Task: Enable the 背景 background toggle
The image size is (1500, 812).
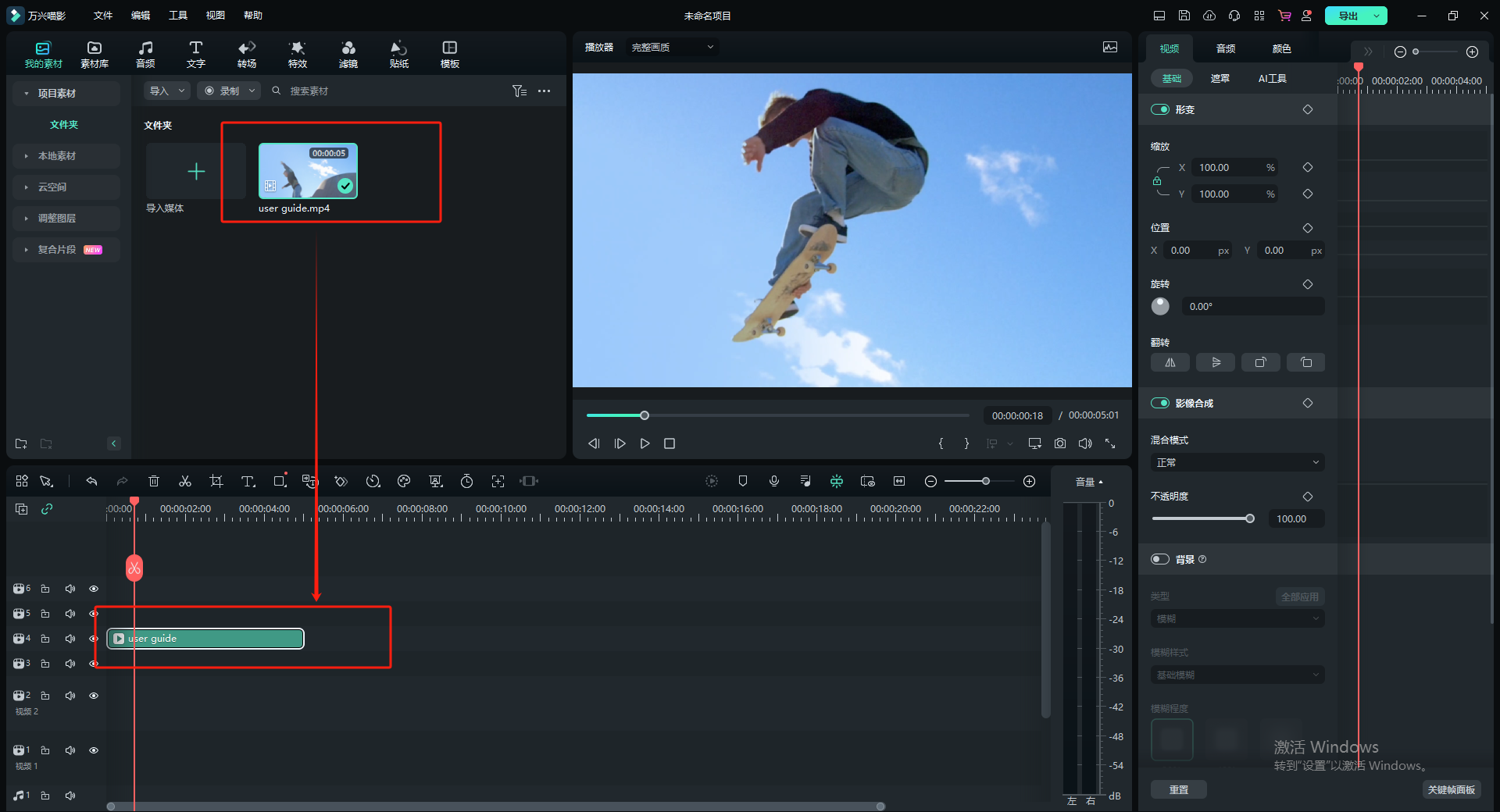Action: (x=1159, y=560)
